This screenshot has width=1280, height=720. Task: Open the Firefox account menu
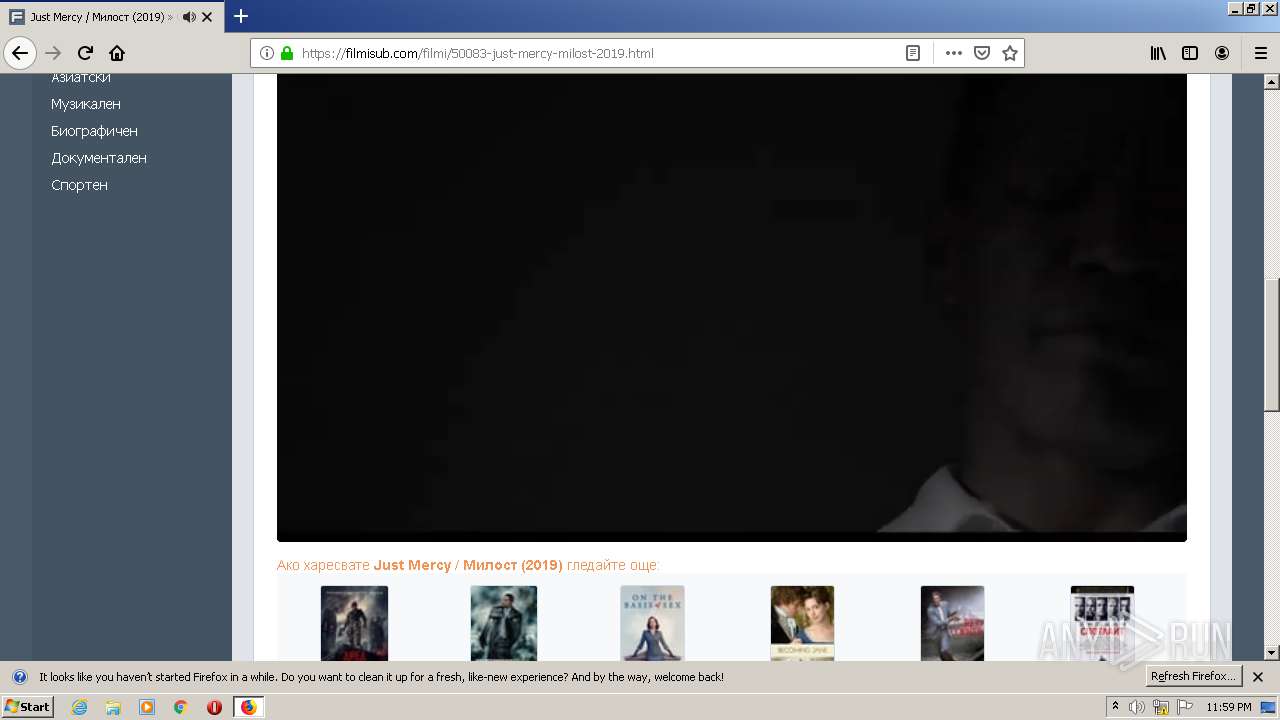tap(1222, 53)
